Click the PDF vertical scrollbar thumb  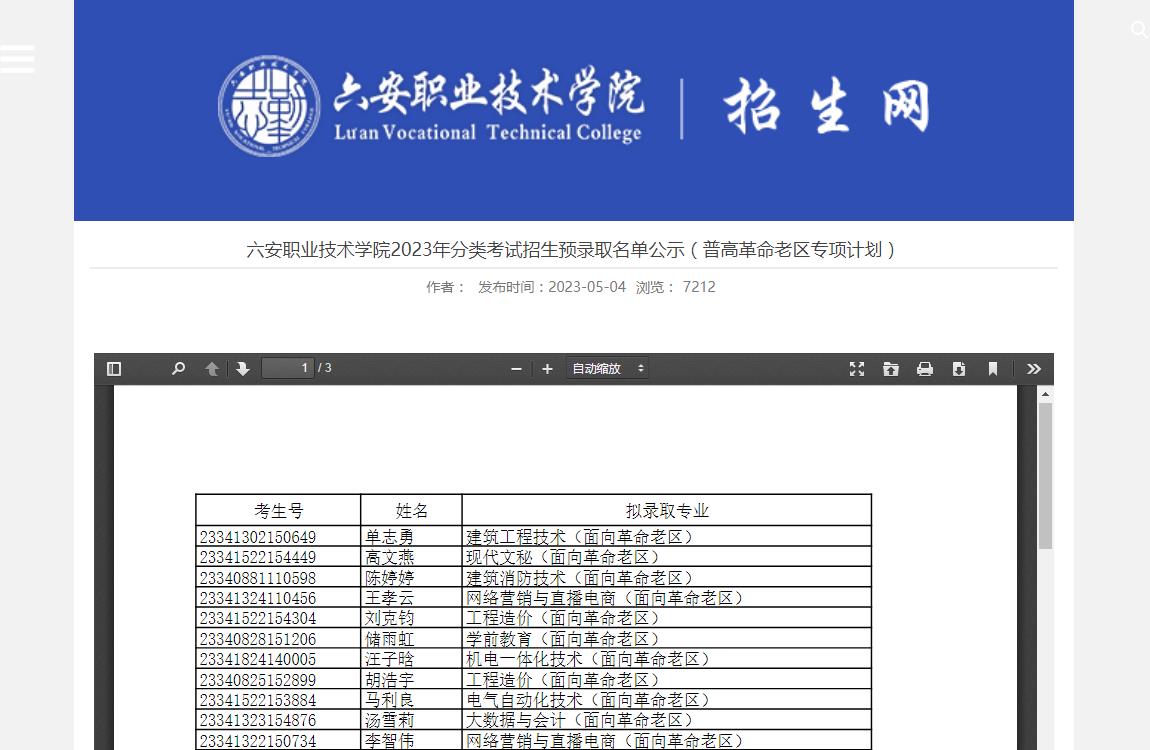pyautogui.click(x=1045, y=475)
